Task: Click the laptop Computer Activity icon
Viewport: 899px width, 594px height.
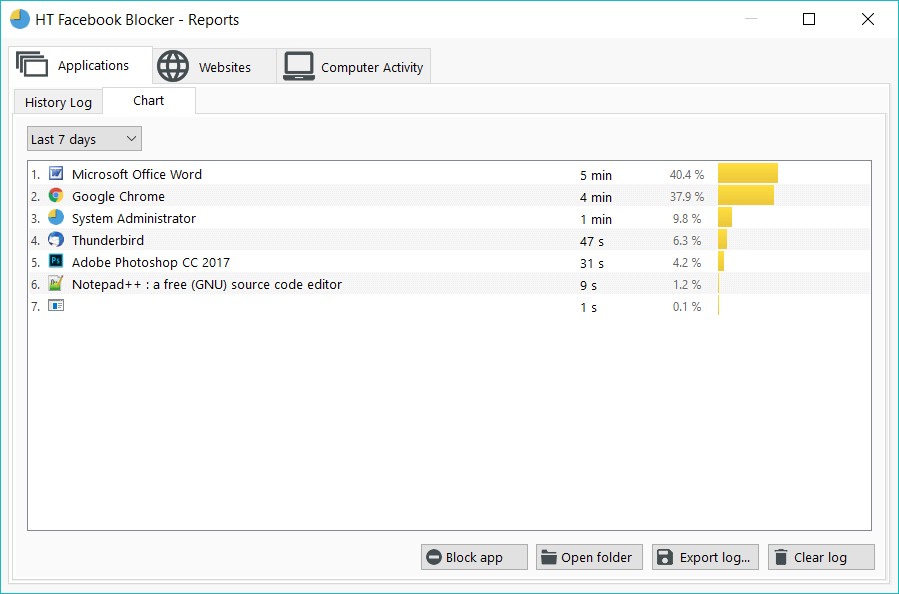Action: click(x=299, y=66)
